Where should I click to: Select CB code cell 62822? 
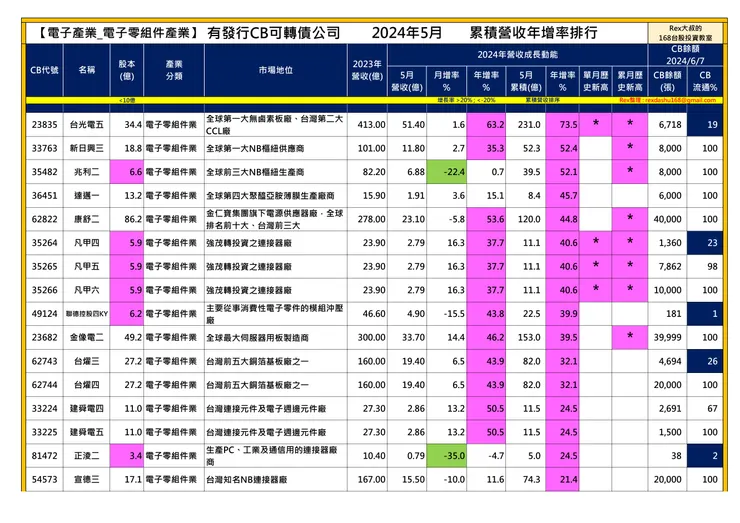tap(44, 219)
